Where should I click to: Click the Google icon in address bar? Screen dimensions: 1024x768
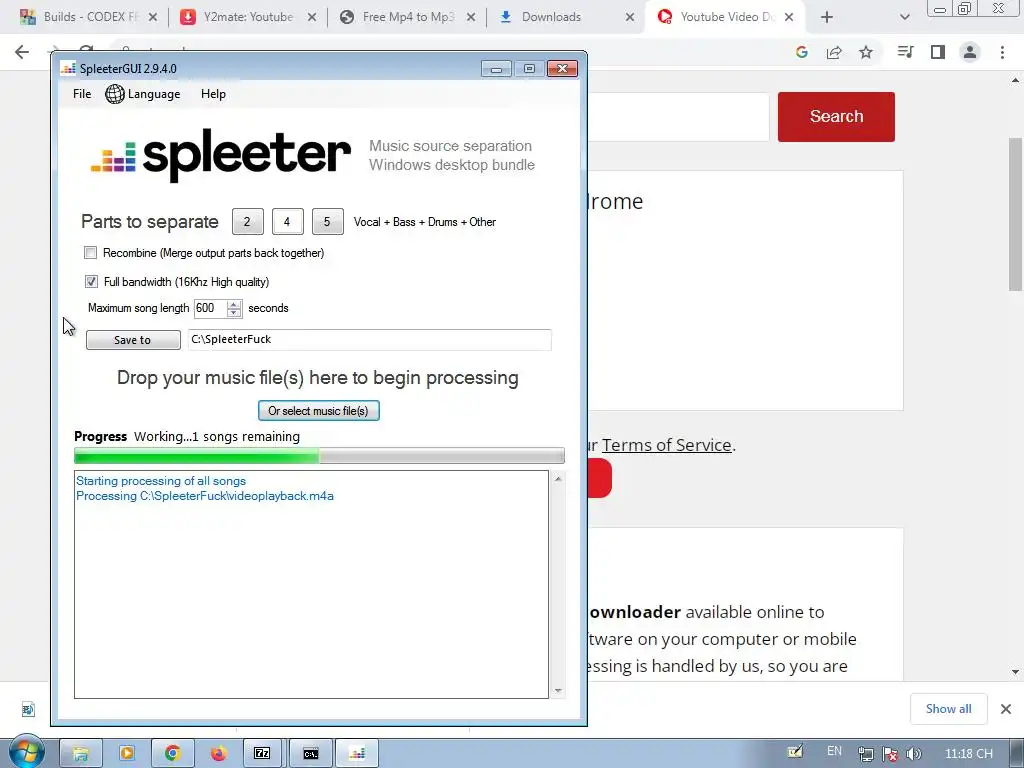click(x=802, y=52)
